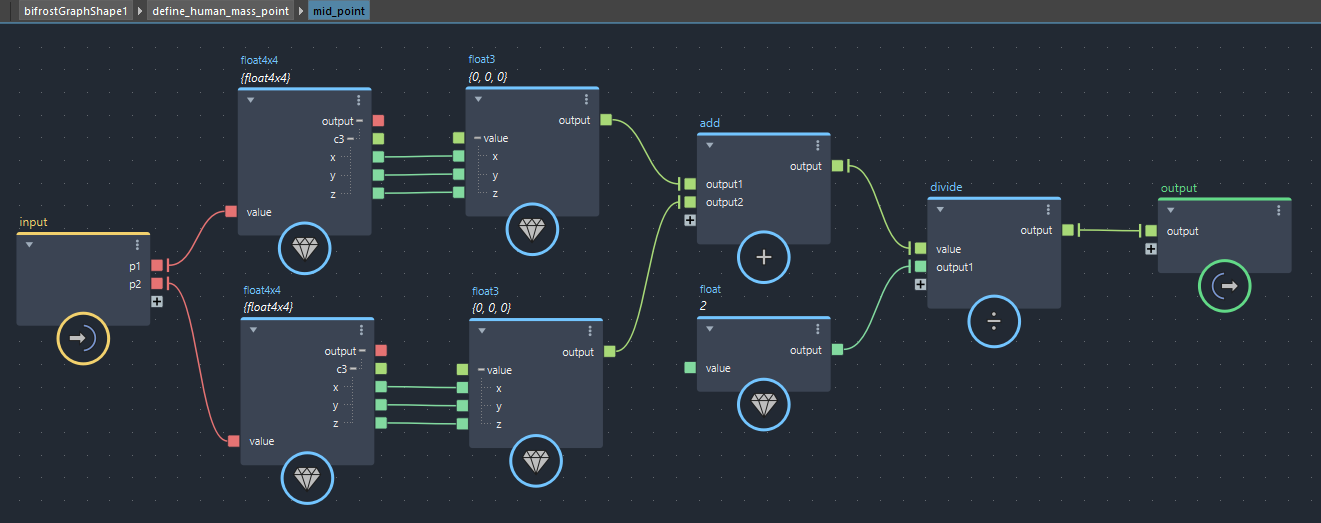Open the three-dot menu on the divide node
This screenshot has height=523, width=1321.
pos(1048,210)
